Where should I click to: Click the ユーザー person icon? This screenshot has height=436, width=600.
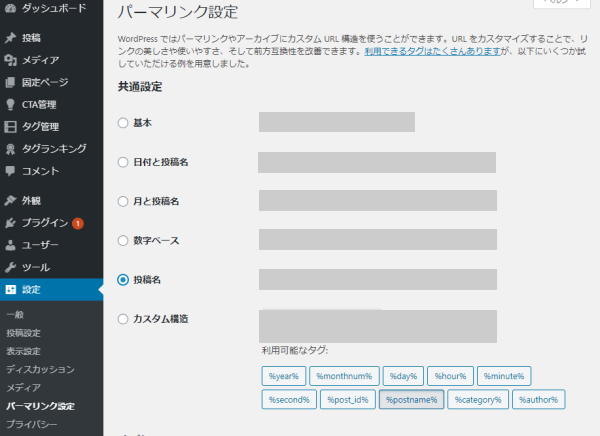(x=11, y=245)
